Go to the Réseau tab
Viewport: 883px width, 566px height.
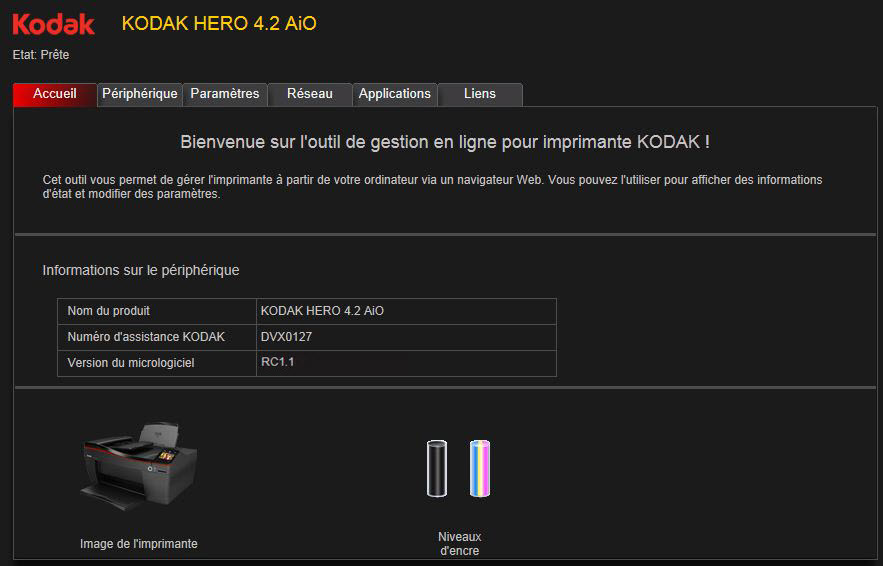coord(310,94)
